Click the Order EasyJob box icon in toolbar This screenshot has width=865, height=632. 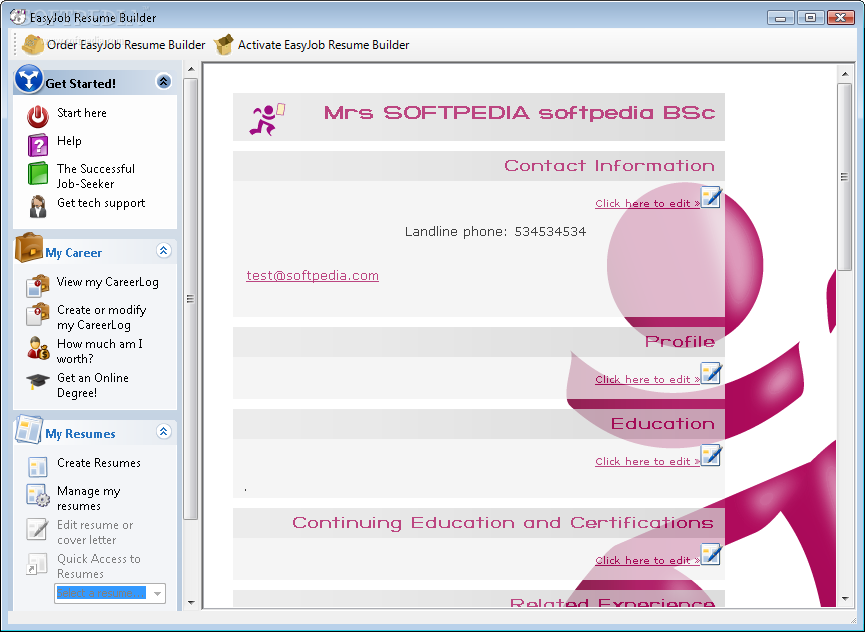click(x=33, y=45)
